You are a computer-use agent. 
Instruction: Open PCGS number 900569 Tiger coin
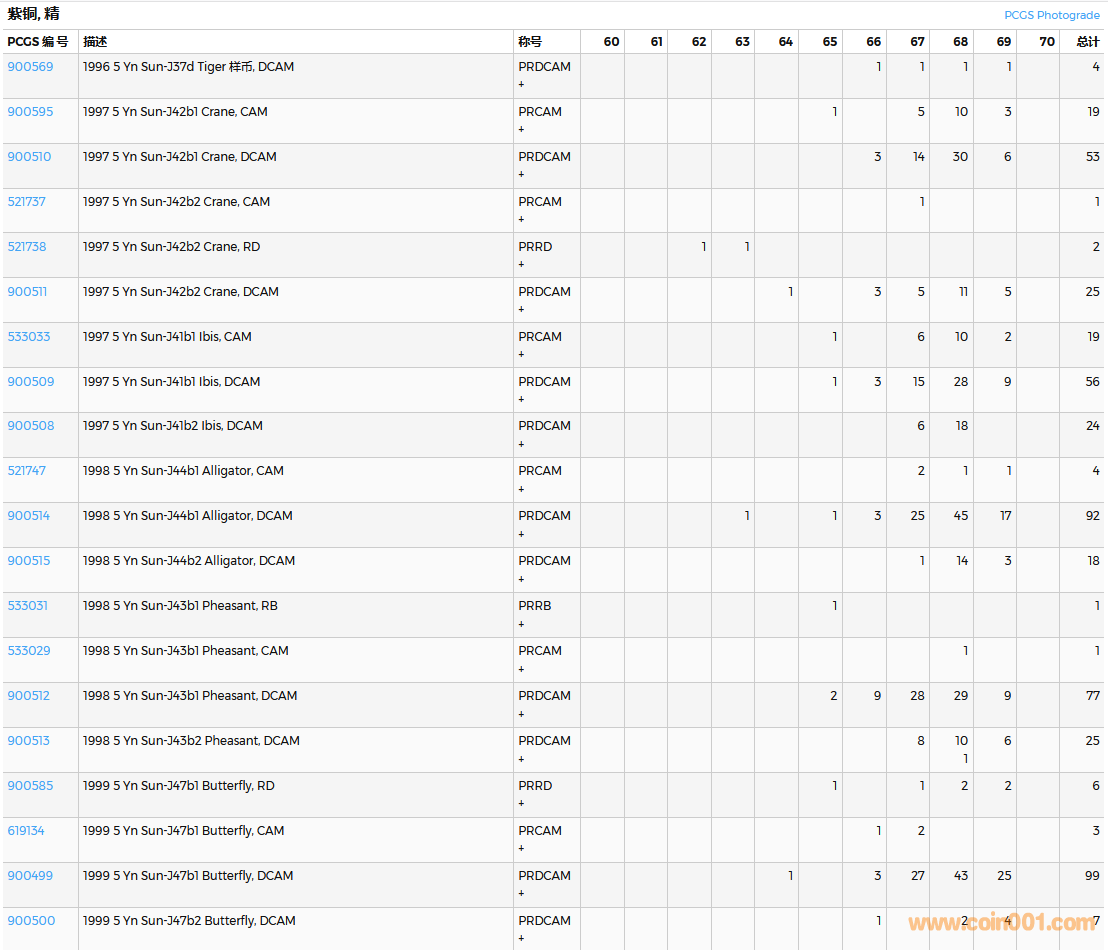(30, 67)
